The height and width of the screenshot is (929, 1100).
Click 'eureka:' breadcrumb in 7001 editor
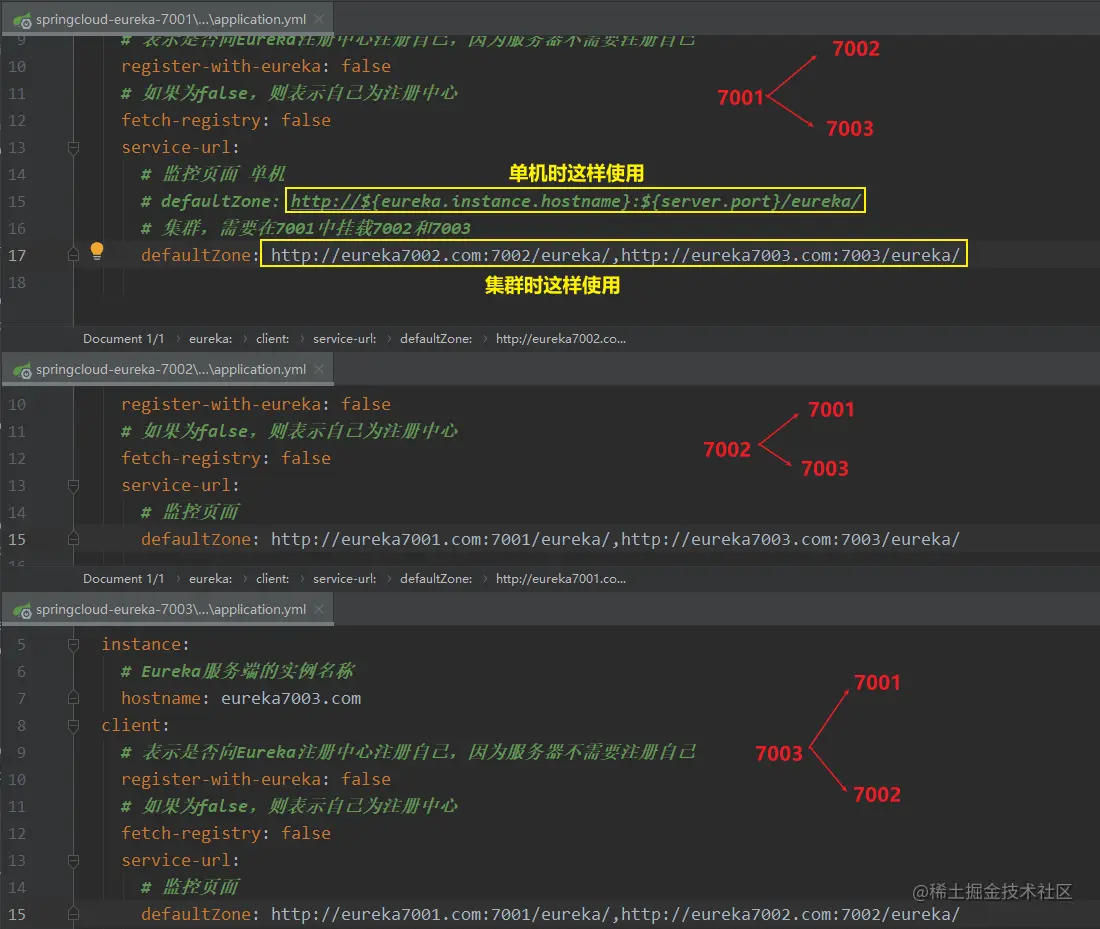point(210,339)
